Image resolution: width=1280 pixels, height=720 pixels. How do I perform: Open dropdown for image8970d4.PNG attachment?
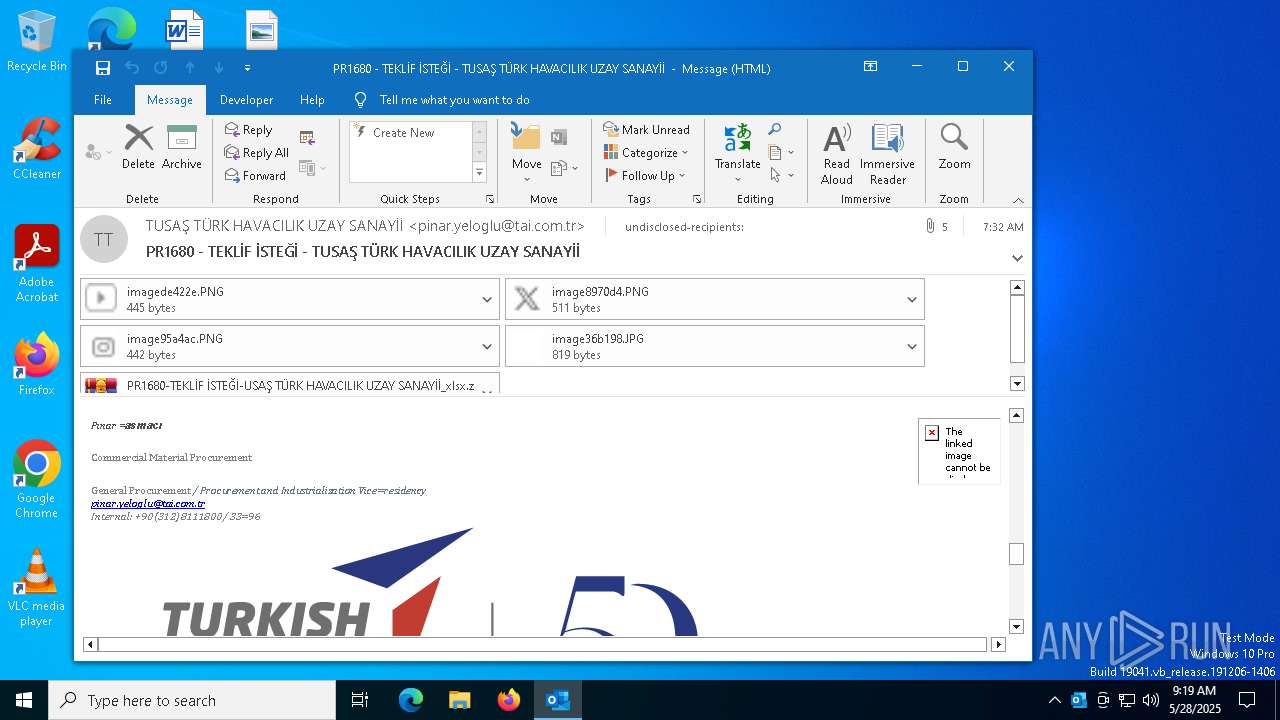[x=912, y=299]
